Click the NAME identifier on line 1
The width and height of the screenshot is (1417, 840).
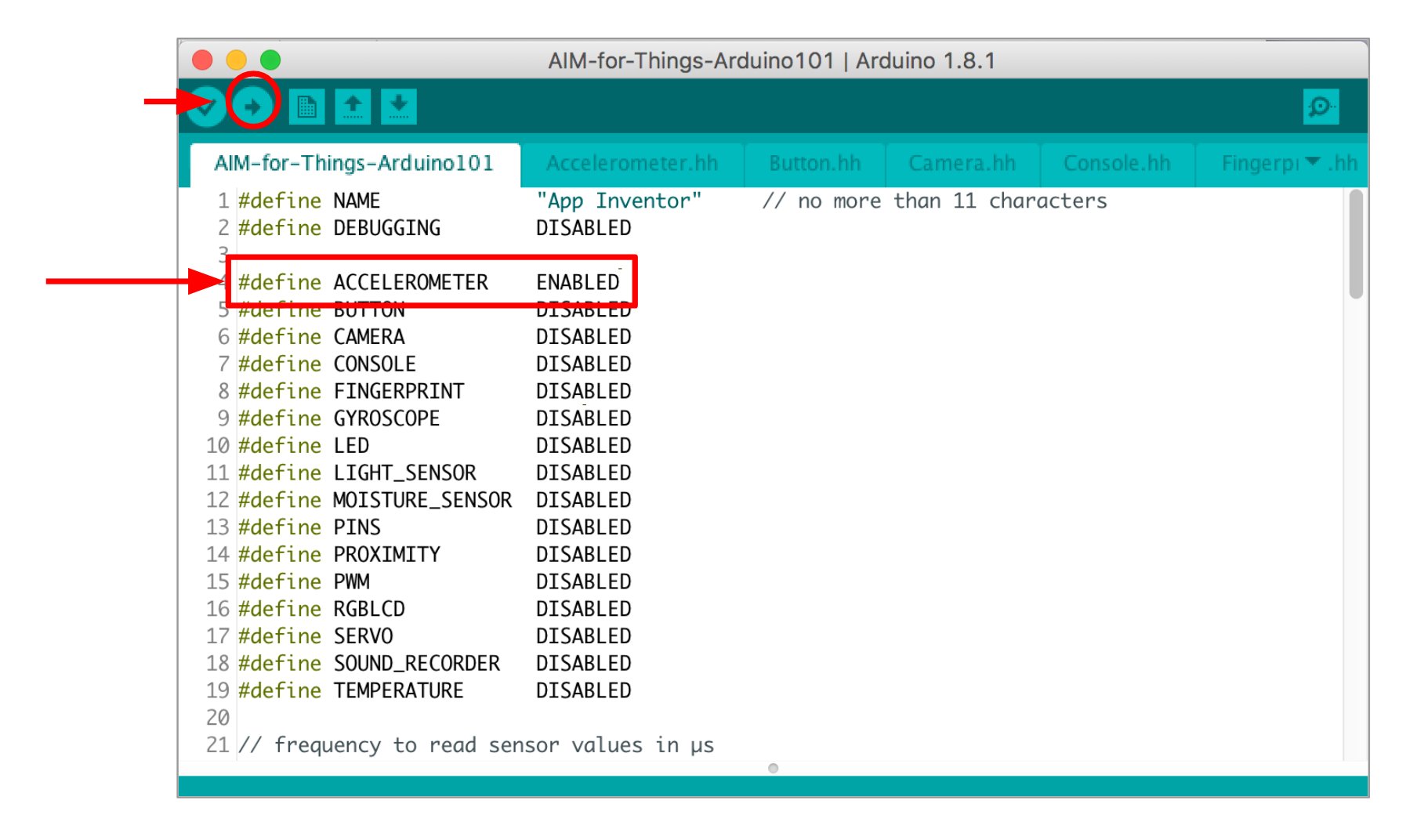pos(357,201)
